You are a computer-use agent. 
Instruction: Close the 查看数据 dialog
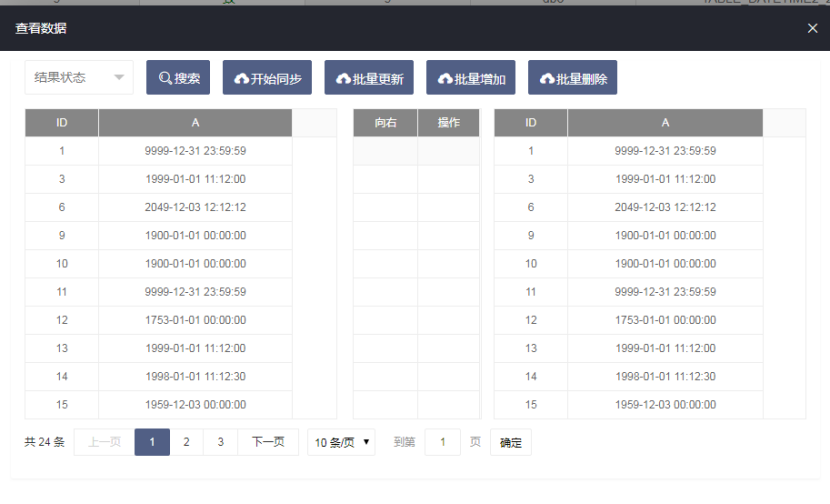[812, 29]
